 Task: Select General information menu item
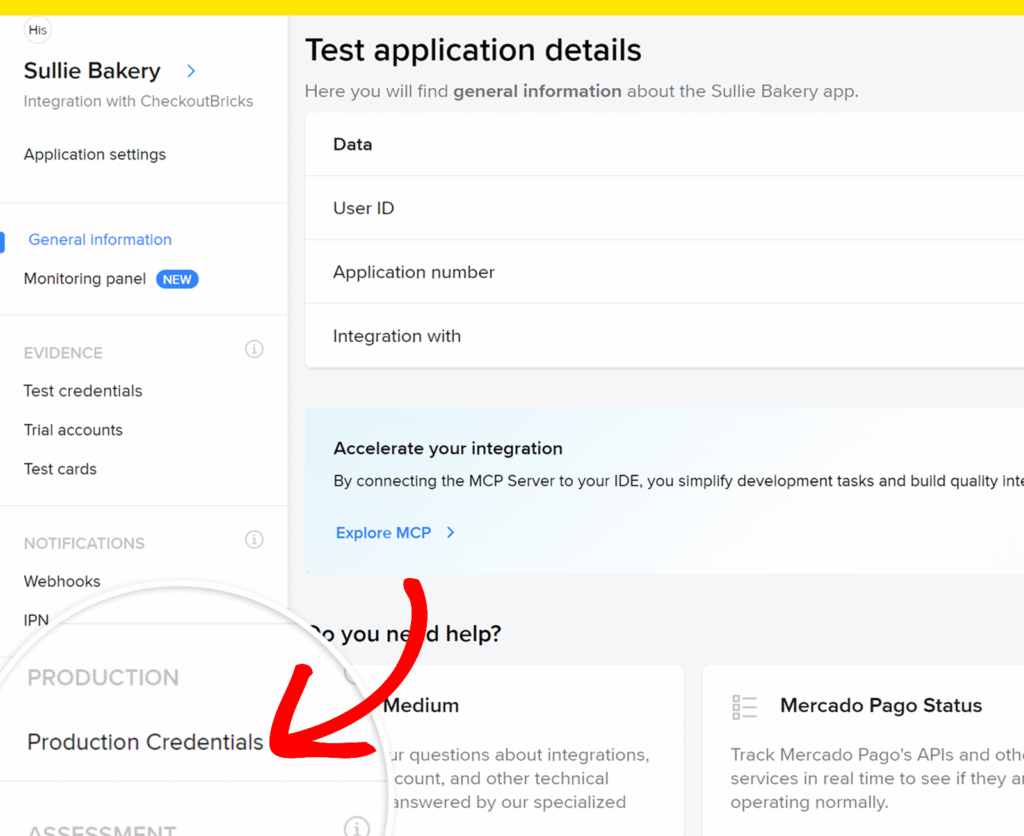100,240
